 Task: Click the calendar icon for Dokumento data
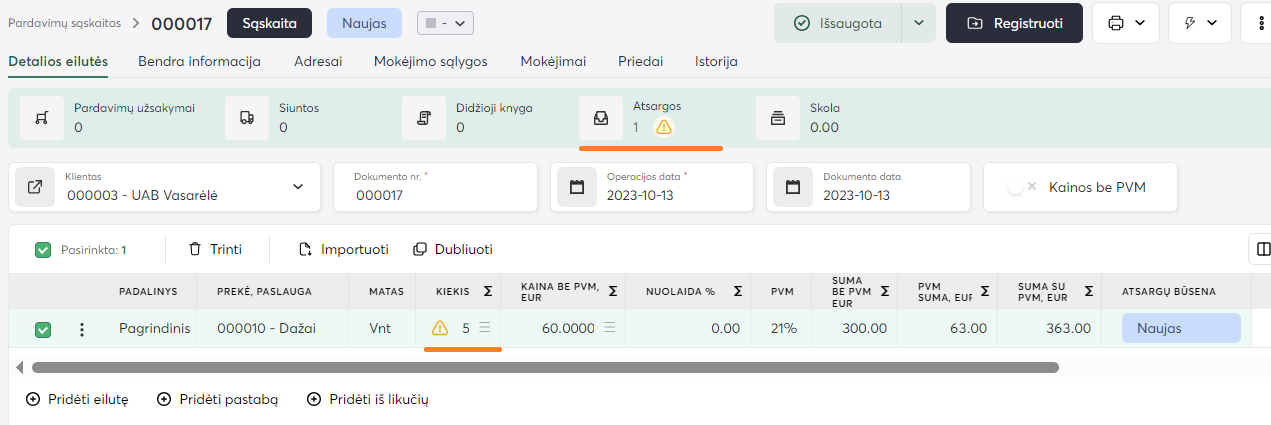click(793, 187)
